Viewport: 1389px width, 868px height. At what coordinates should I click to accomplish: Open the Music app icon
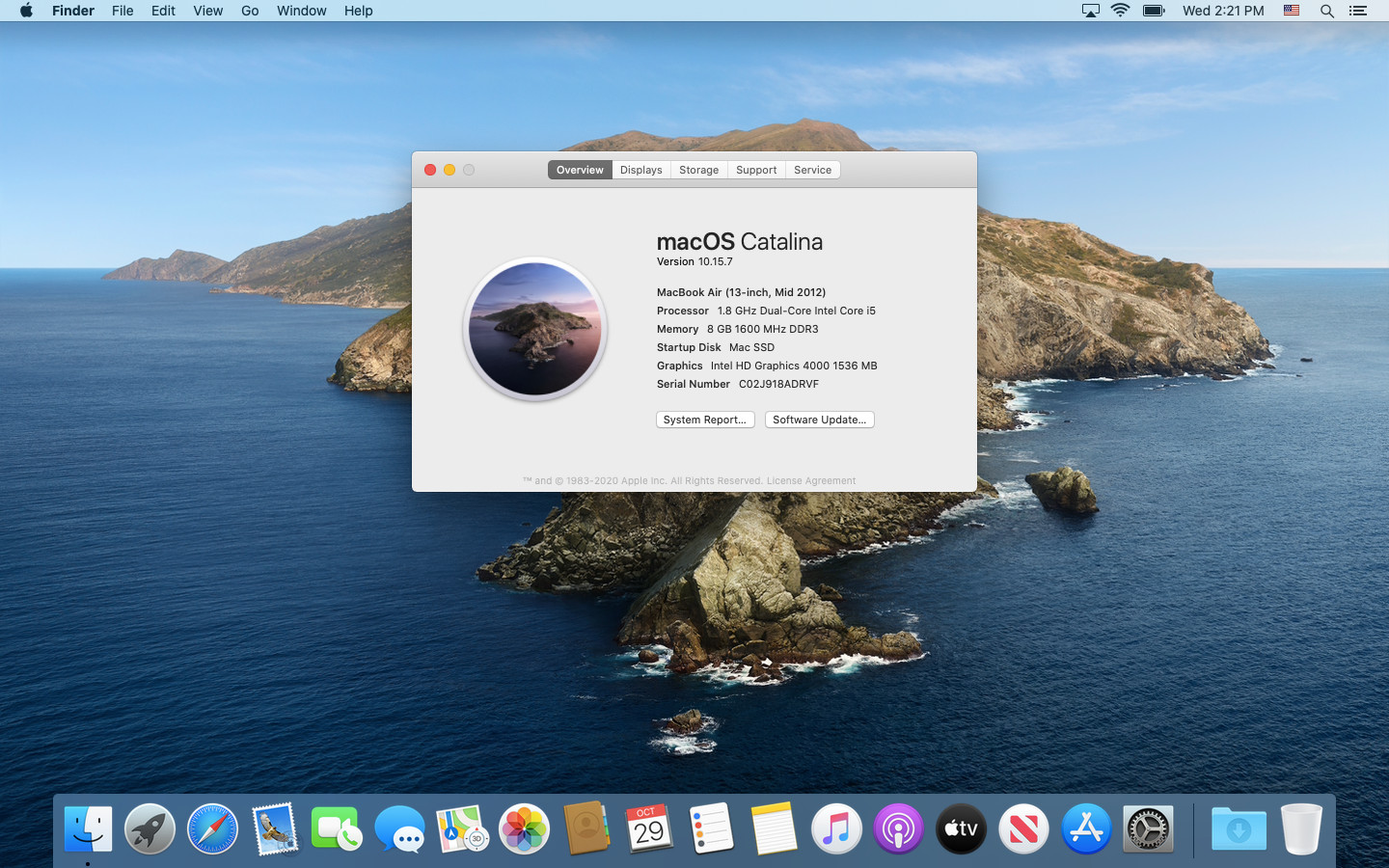pos(836,829)
